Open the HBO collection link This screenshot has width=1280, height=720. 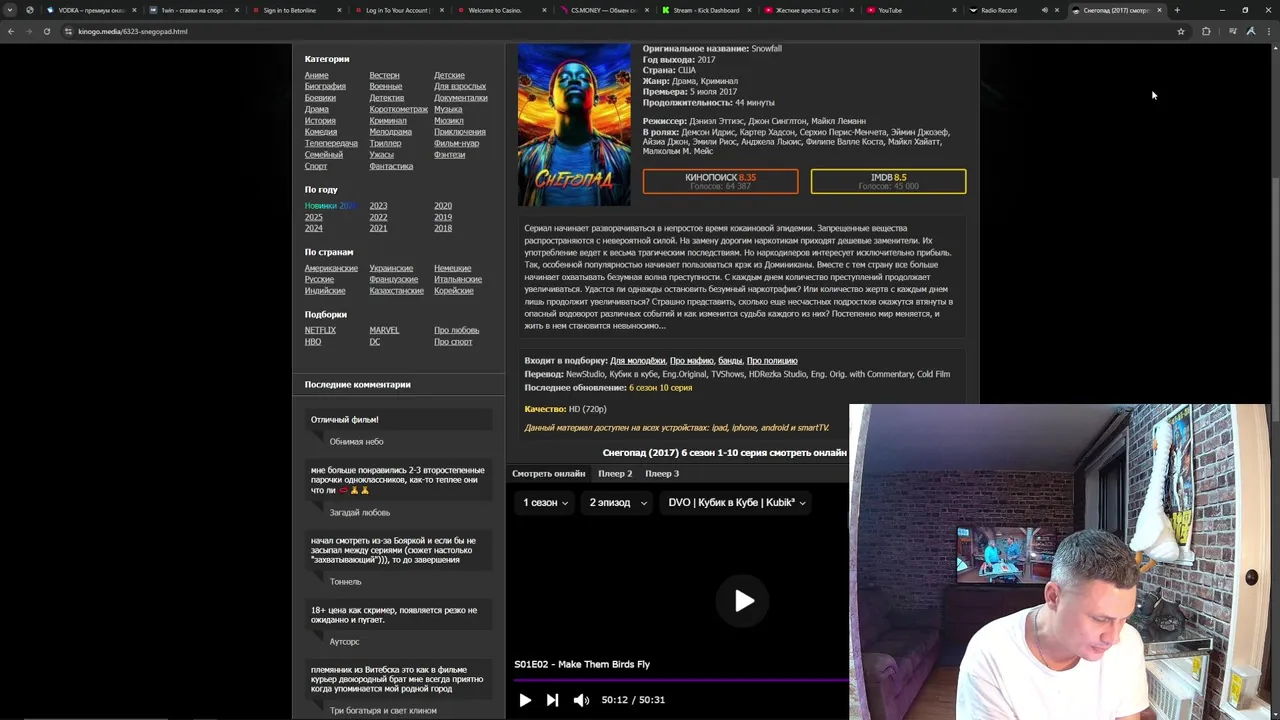313,342
